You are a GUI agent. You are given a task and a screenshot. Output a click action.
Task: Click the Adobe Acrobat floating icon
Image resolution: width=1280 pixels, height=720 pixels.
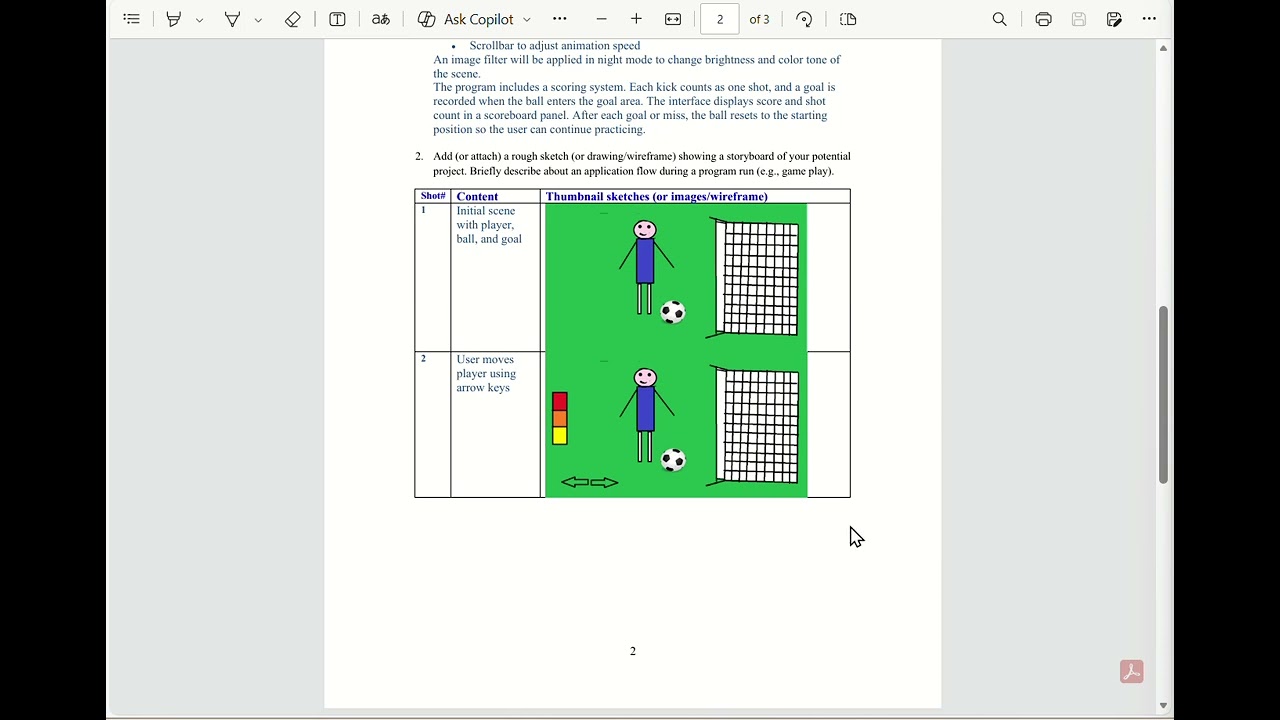click(x=1131, y=672)
